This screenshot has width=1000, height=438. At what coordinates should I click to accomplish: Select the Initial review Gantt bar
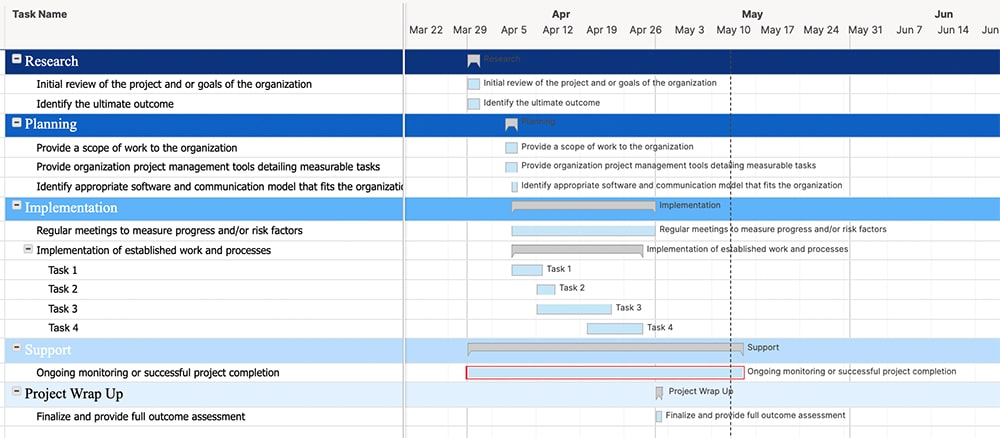pos(474,84)
